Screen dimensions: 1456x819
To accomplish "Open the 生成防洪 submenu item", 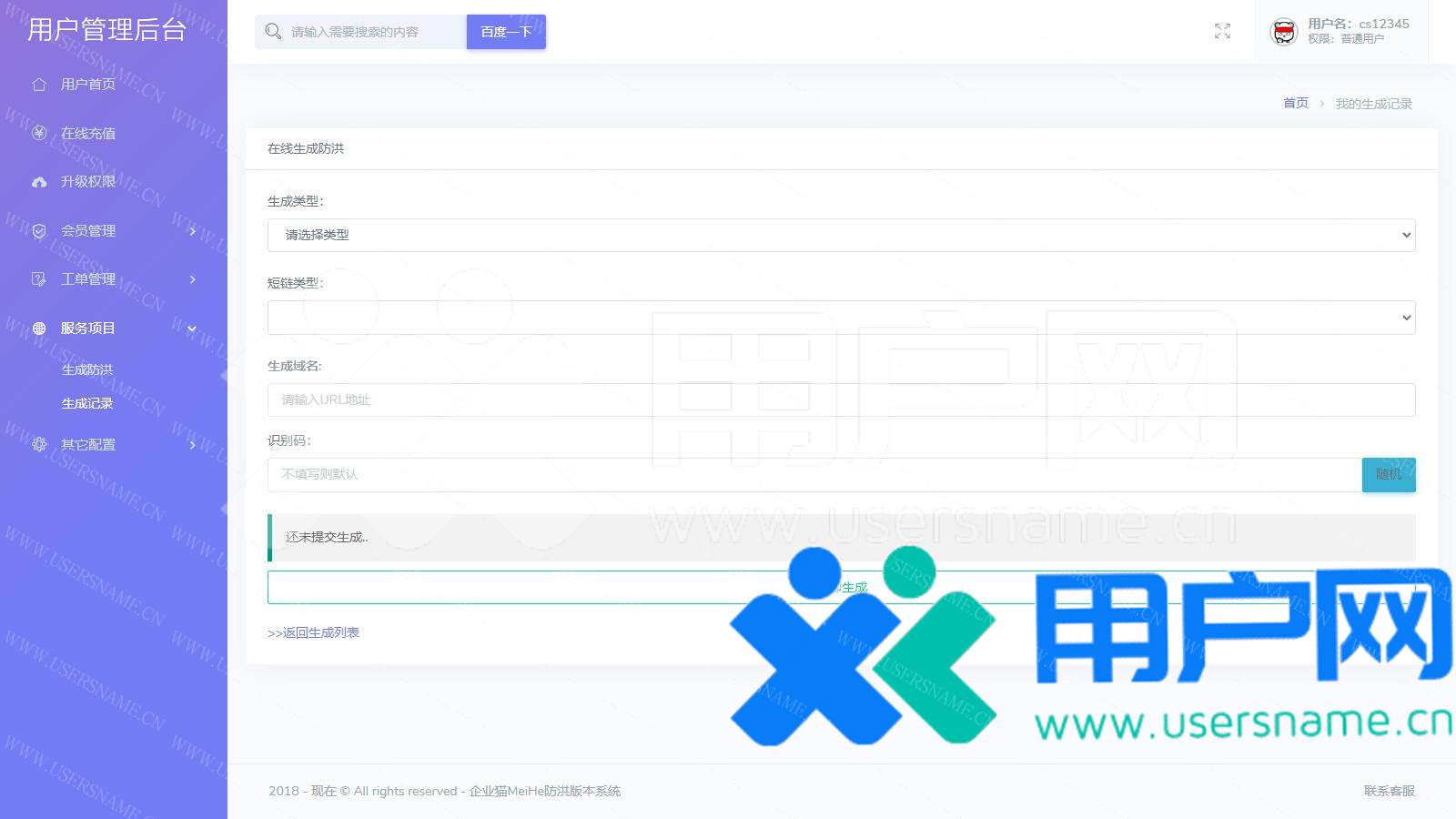I will pos(87,369).
